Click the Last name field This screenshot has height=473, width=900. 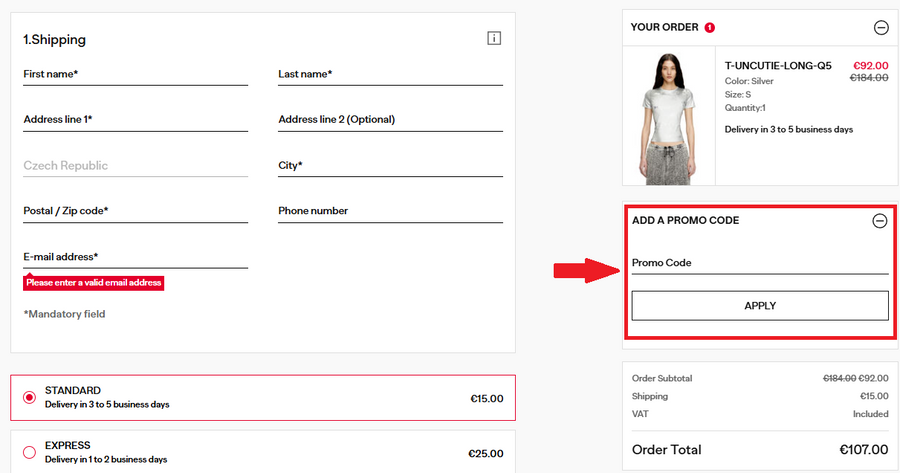390,75
